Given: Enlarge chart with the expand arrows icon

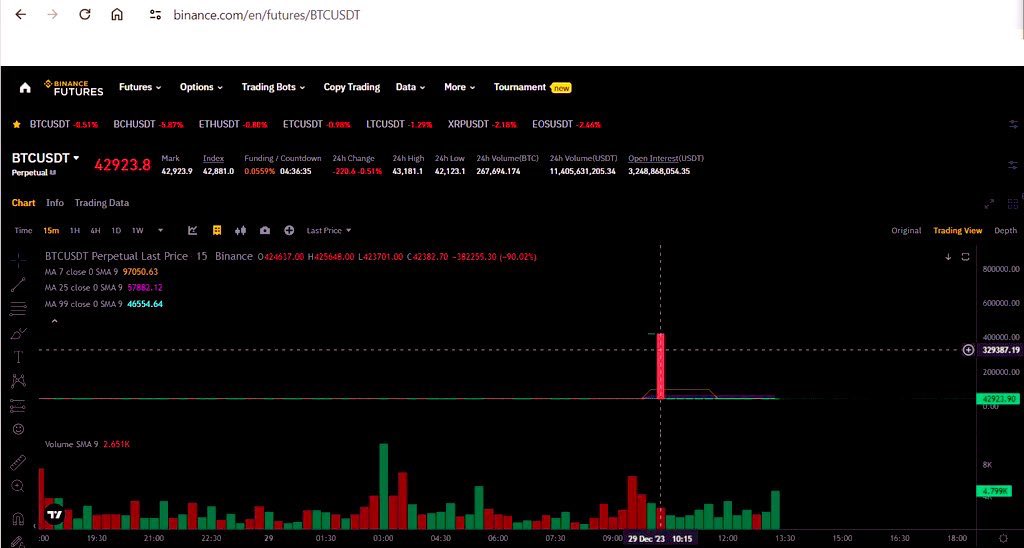Looking at the screenshot, I should 989,204.
